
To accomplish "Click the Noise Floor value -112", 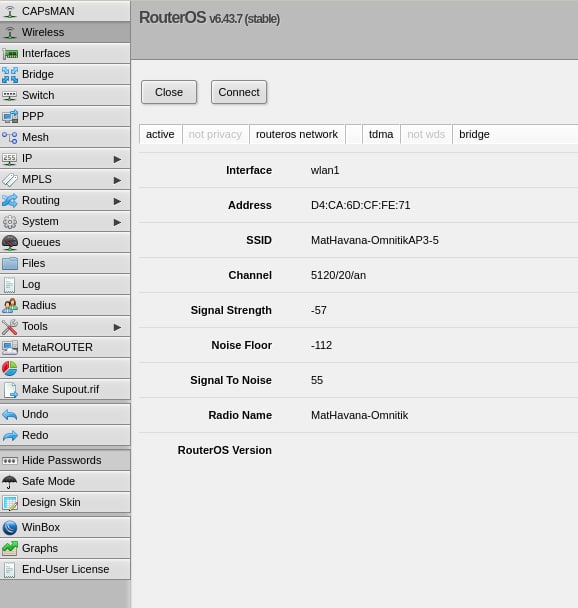I will 321,345.
